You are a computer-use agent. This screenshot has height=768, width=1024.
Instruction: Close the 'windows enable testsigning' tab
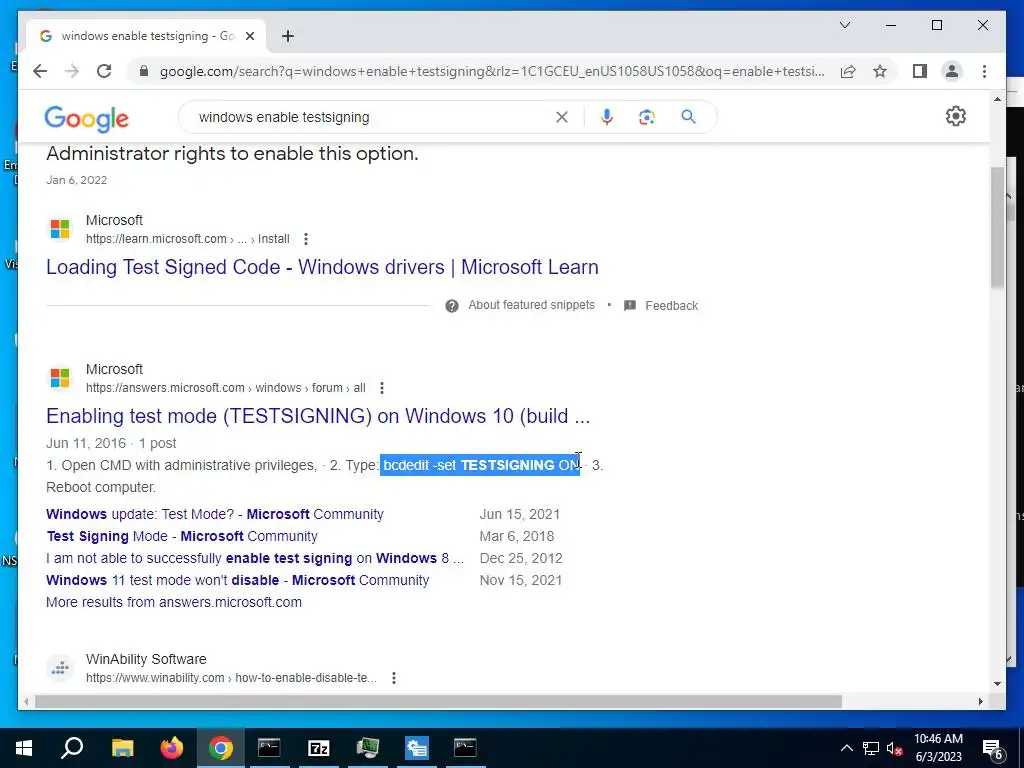pos(249,36)
